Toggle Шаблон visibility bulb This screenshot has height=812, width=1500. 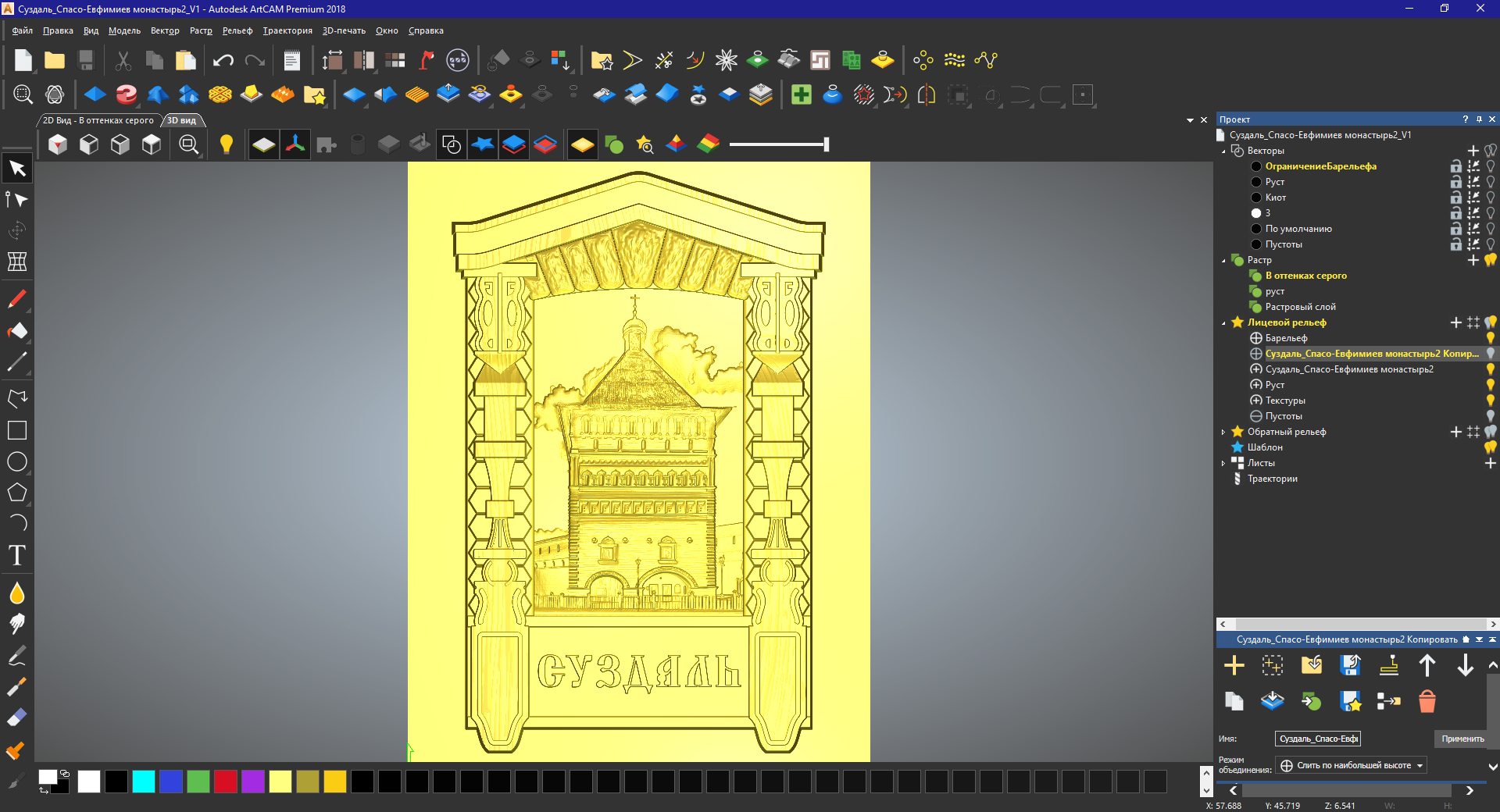(1490, 447)
